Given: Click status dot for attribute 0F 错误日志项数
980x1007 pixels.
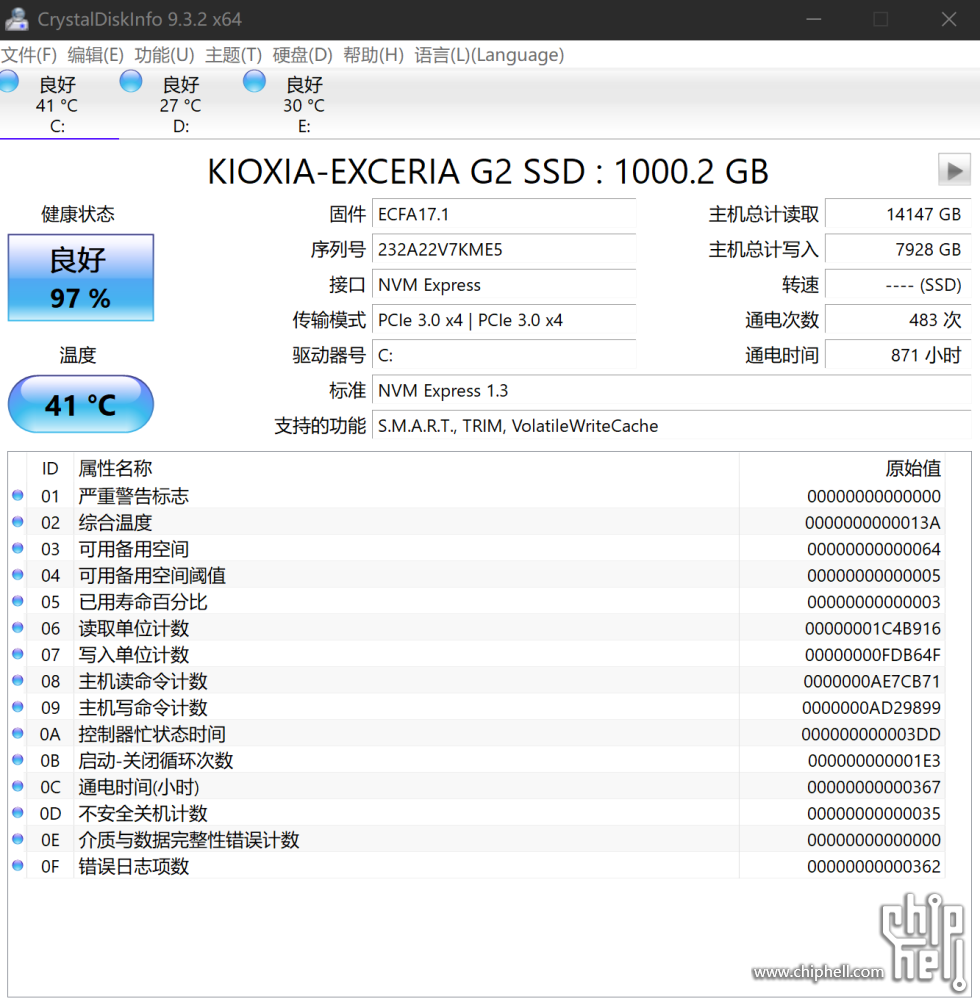Looking at the screenshot, I should 18,865.
